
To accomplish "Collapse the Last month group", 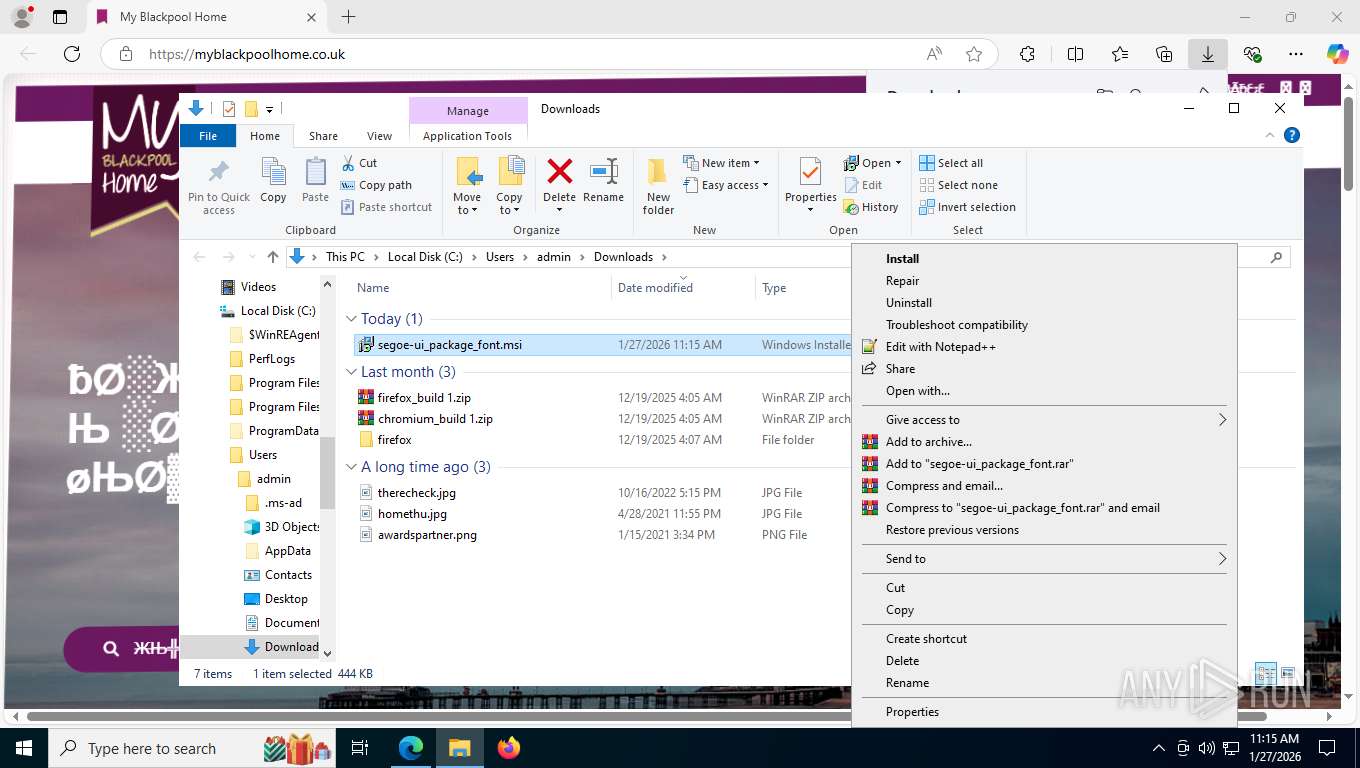I will point(351,372).
